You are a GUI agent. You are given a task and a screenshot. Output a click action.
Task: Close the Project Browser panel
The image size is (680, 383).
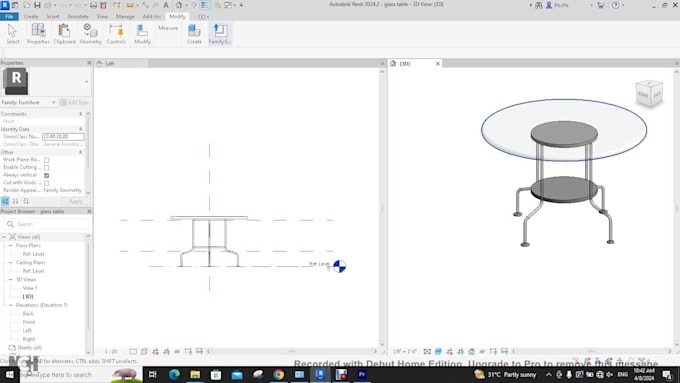point(89,211)
